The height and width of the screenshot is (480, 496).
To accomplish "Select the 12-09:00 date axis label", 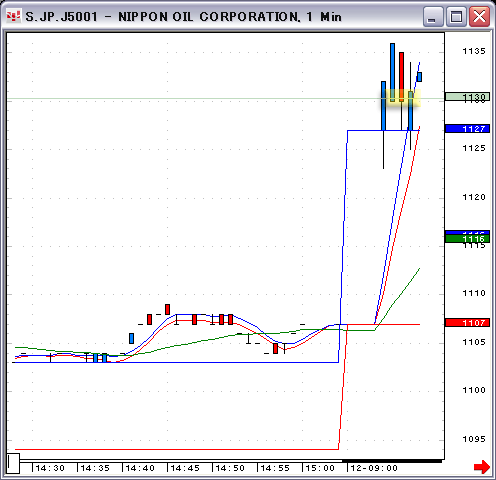I will (x=374, y=468).
